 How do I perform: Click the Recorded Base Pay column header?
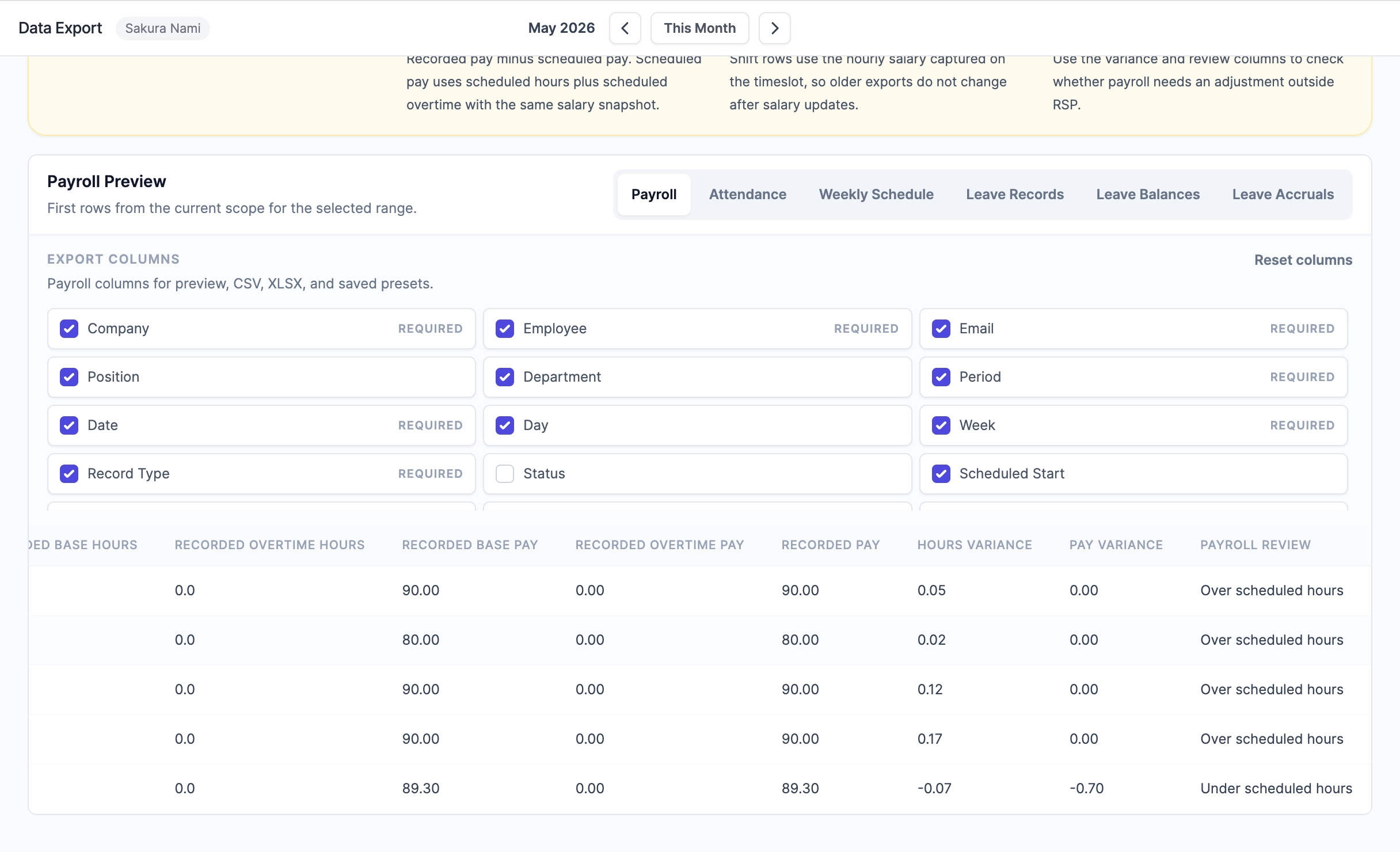(470, 545)
